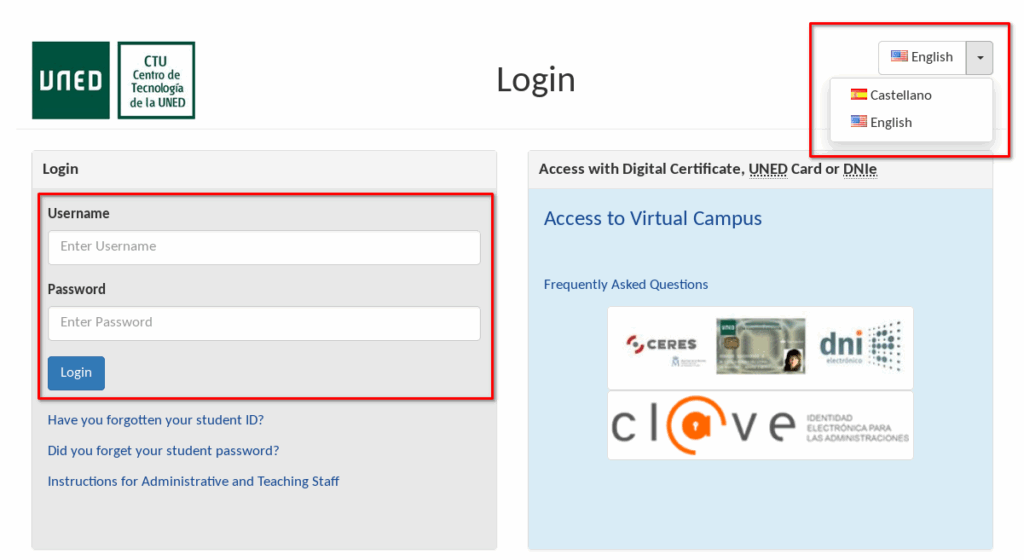Select the DNI electrónico logo
1024x560 pixels.
click(860, 346)
